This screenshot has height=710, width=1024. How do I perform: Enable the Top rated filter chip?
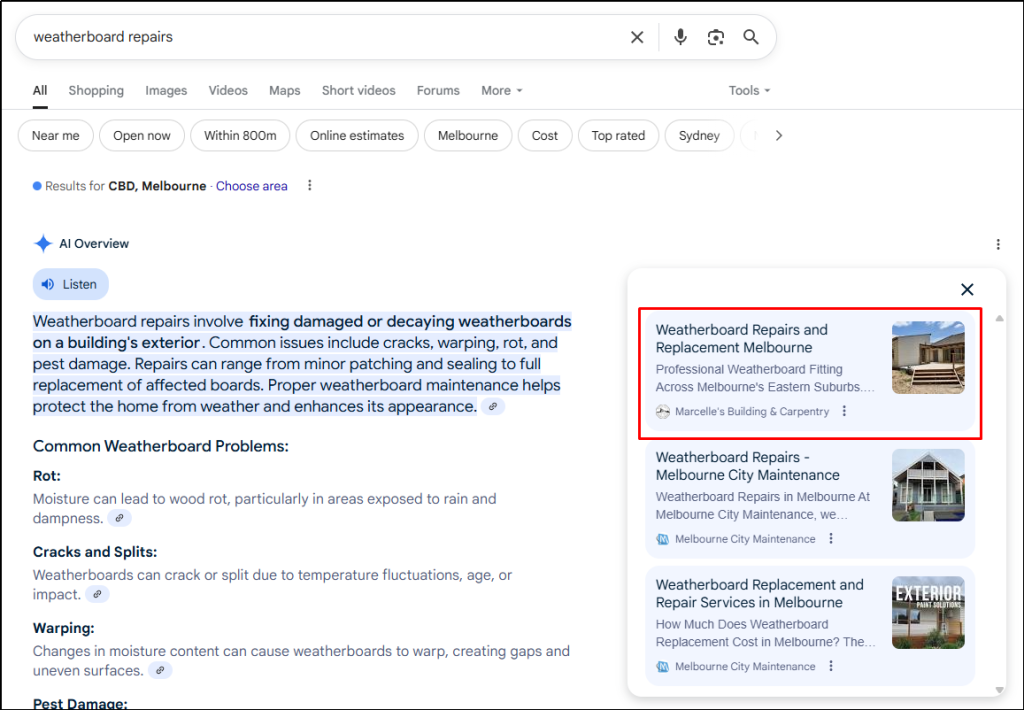point(618,136)
